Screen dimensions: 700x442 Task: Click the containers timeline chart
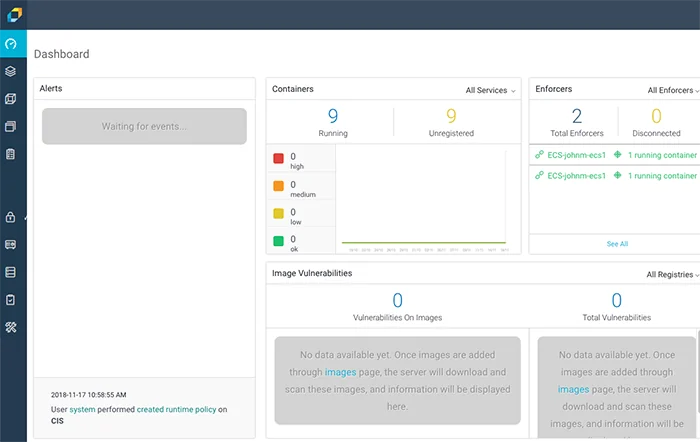pos(424,200)
